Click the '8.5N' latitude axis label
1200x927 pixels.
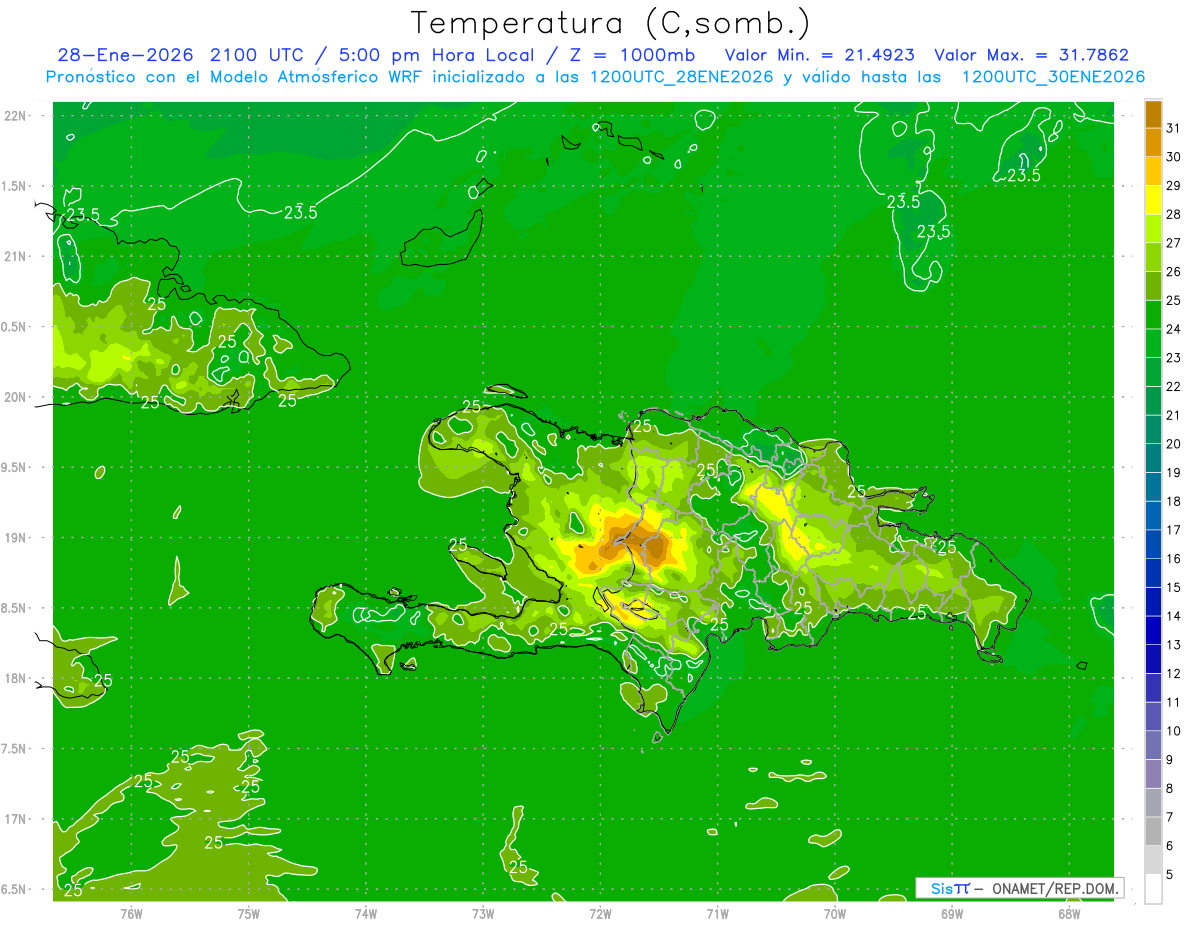(x=15, y=608)
